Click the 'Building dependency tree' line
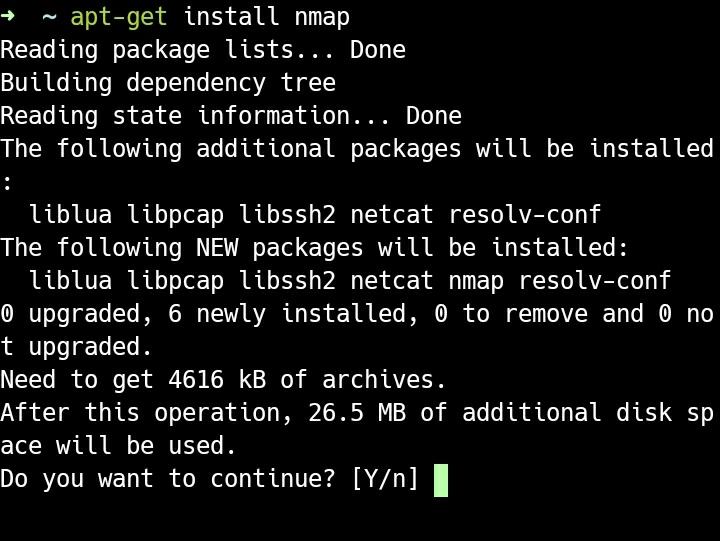 [168, 83]
